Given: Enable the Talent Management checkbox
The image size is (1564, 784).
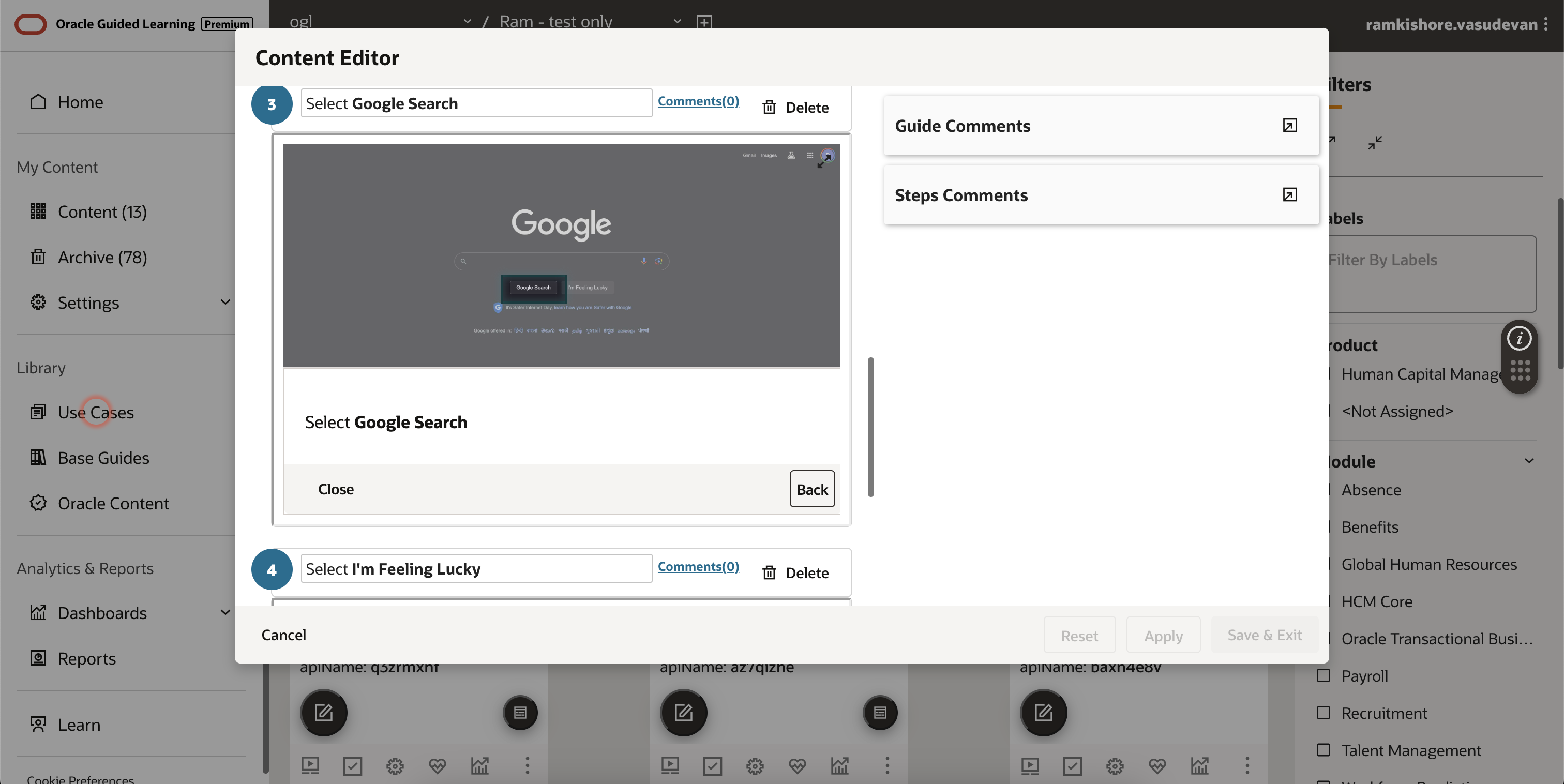Looking at the screenshot, I should pos(1323,749).
